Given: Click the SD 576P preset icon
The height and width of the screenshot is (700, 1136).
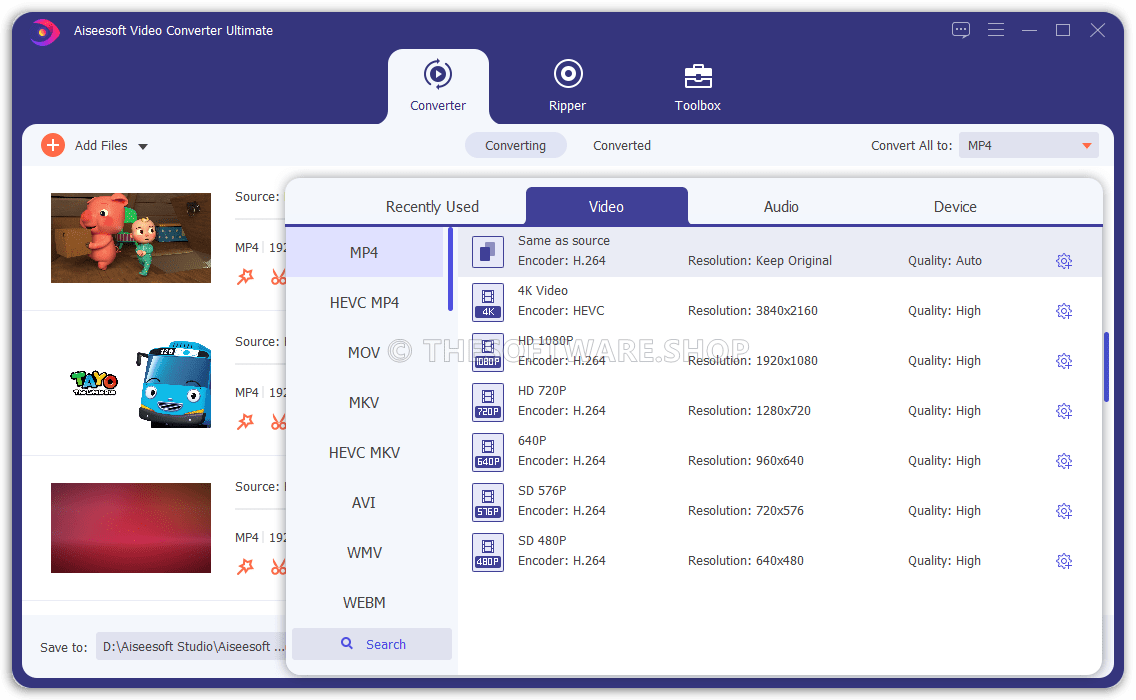Looking at the screenshot, I should pyautogui.click(x=488, y=501).
